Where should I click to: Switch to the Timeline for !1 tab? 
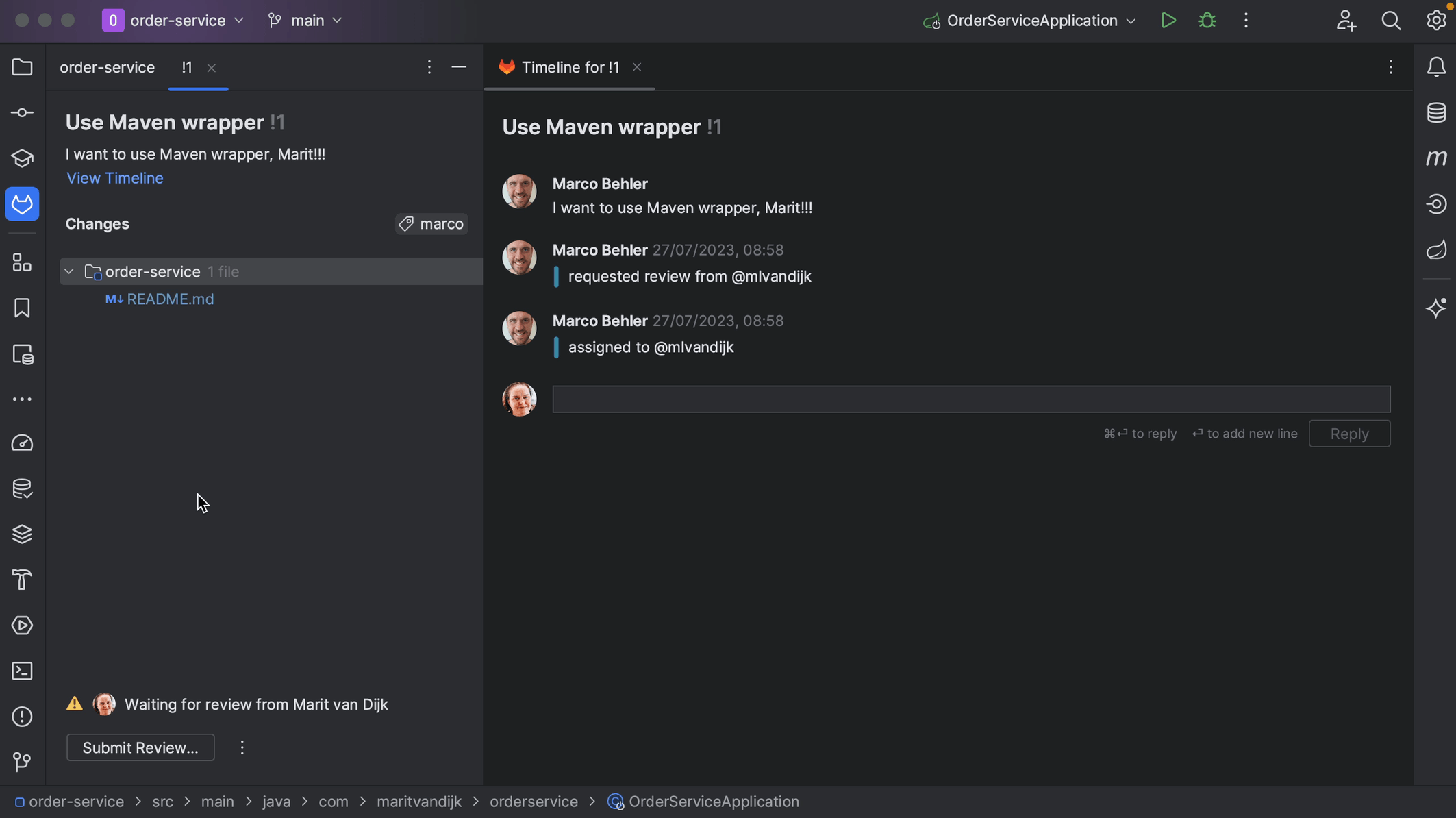[x=570, y=67]
